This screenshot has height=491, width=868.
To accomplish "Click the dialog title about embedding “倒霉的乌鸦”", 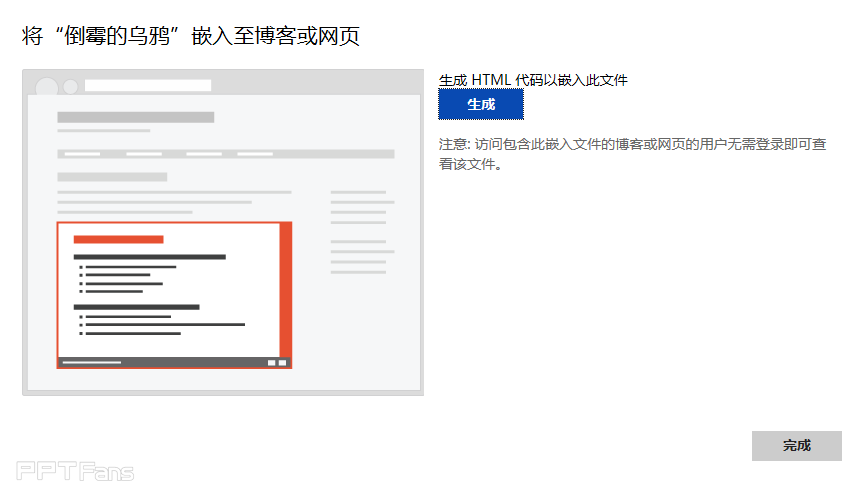I will [190, 37].
